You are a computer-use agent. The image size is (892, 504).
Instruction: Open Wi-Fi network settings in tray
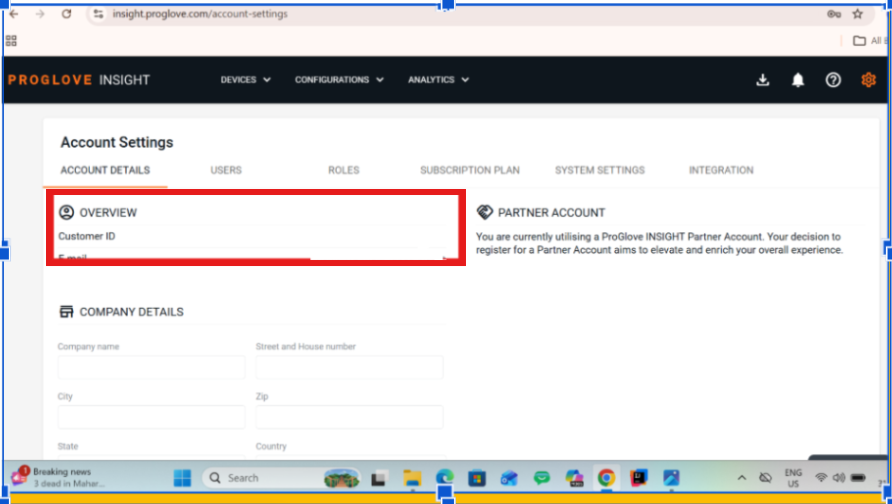click(820, 478)
